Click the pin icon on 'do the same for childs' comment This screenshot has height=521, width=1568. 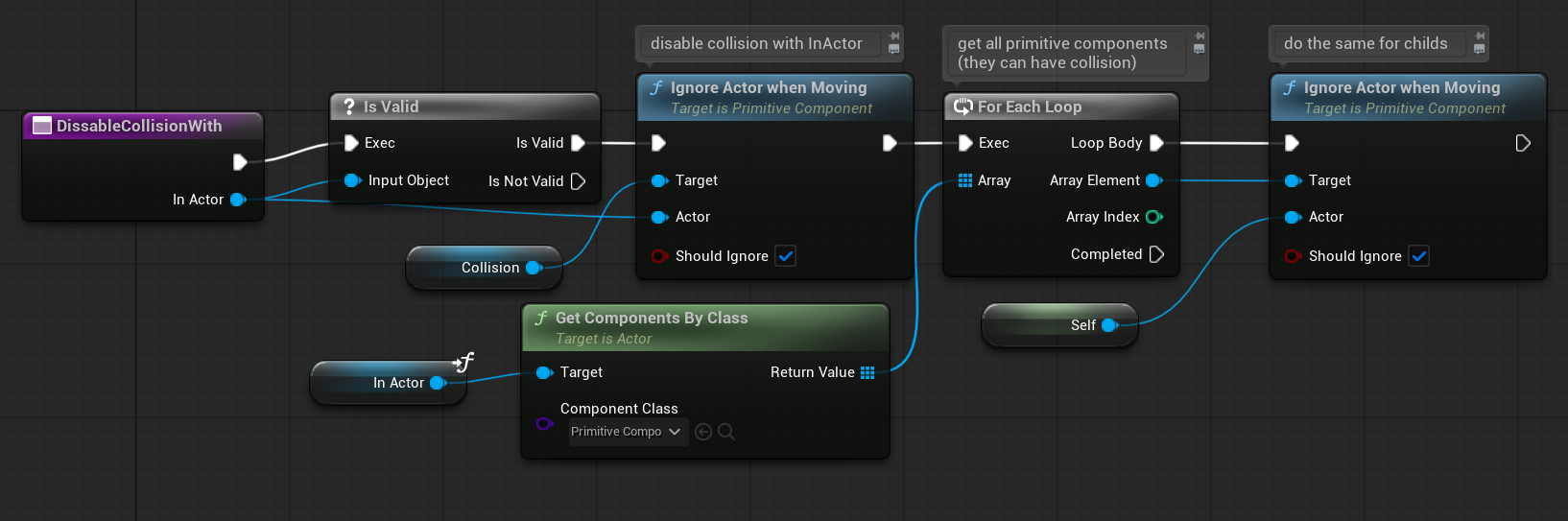(1480, 36)
